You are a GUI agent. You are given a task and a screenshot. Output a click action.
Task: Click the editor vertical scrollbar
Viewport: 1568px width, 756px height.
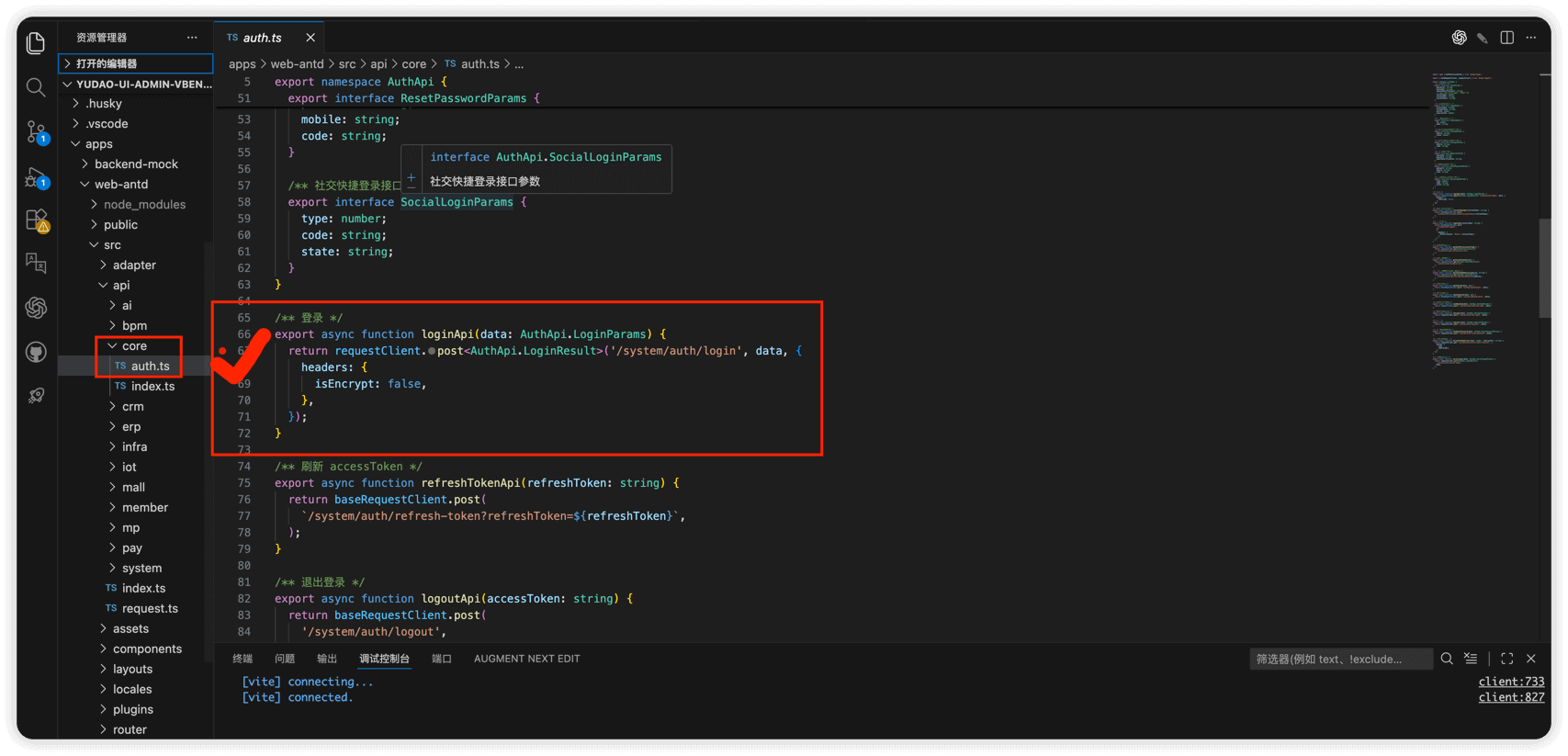[x=1545, y=266]
